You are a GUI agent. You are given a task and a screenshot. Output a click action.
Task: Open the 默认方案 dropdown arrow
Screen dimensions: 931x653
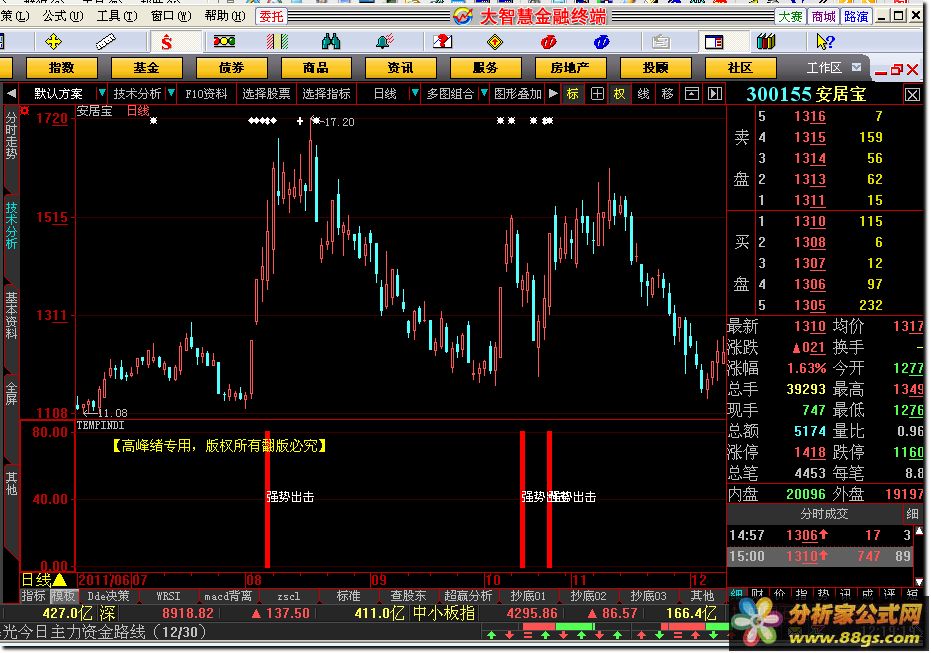coord(102,93)
